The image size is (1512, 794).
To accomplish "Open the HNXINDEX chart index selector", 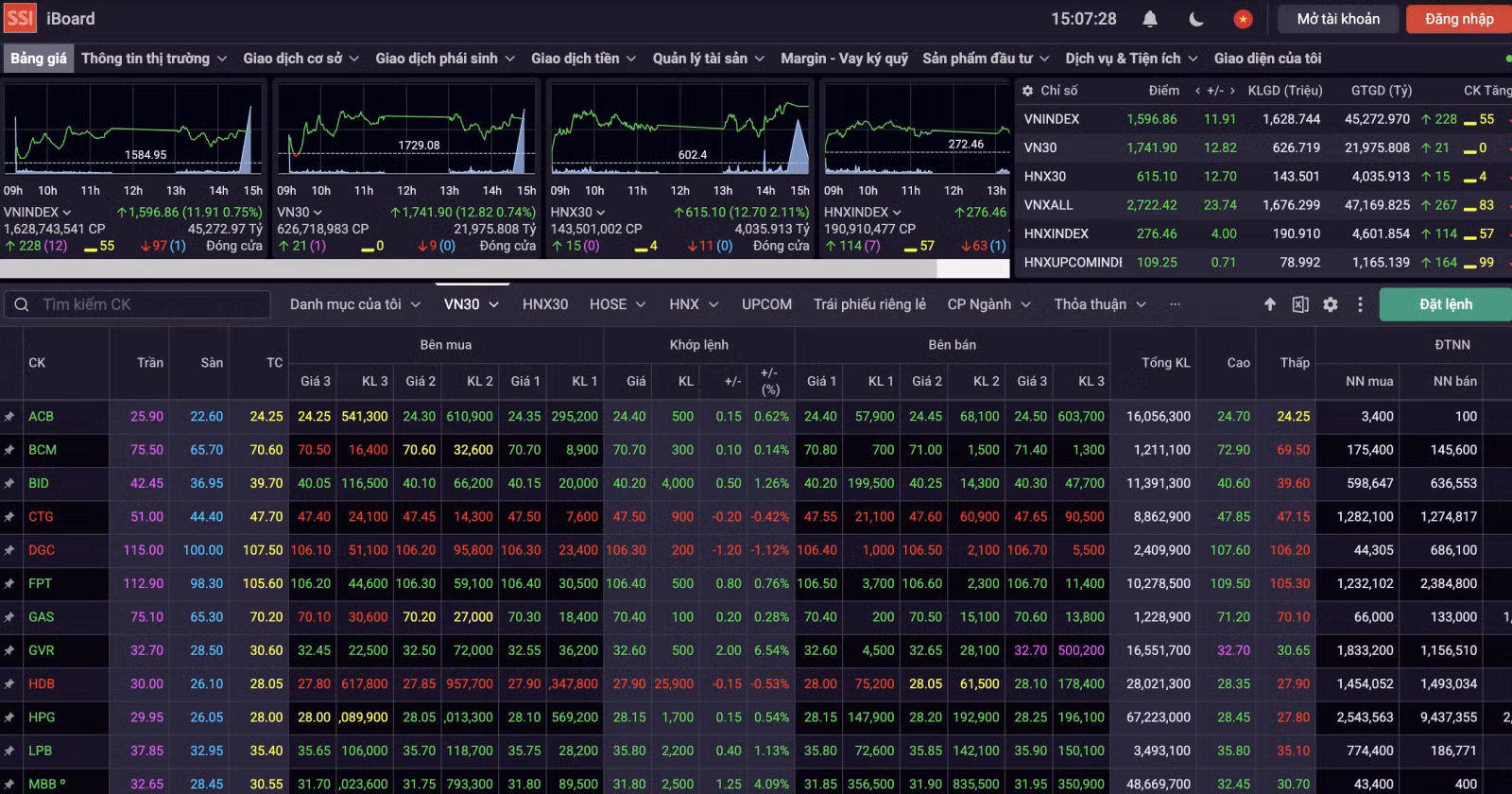I will (x=863, y=213).
